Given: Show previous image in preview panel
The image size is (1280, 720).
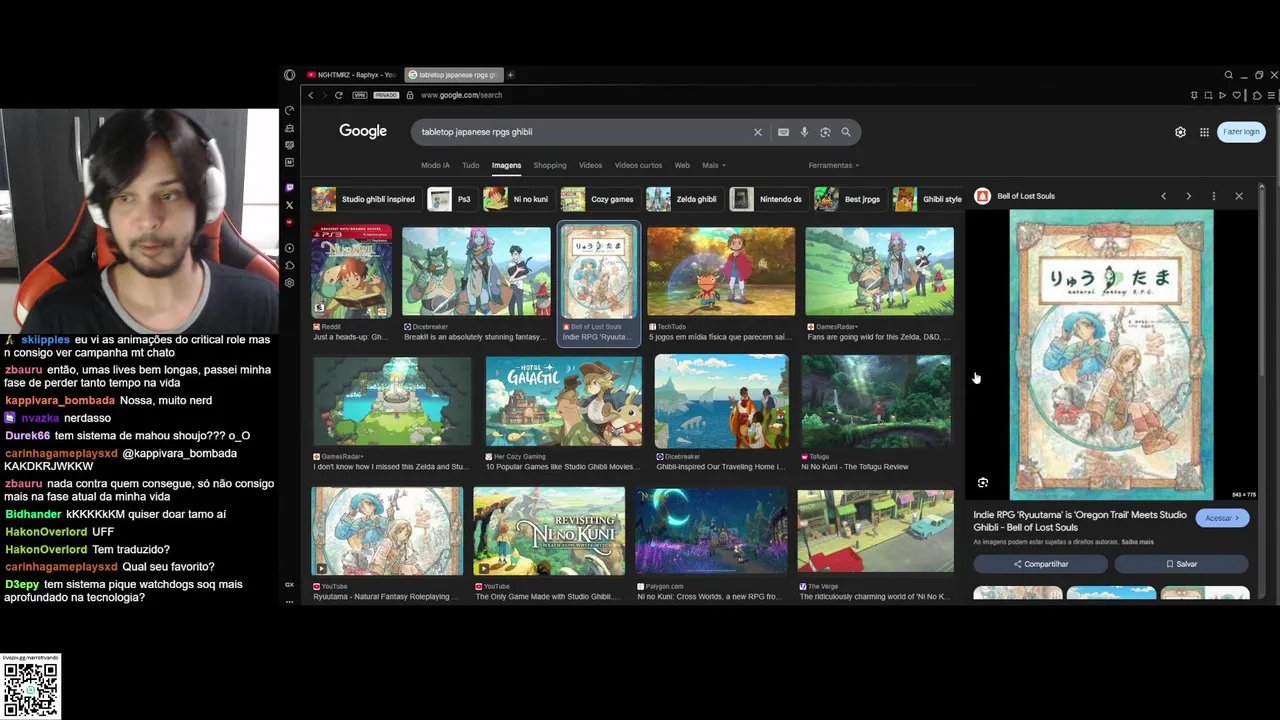Looking at the screenshot, I should click(1164, 196).
